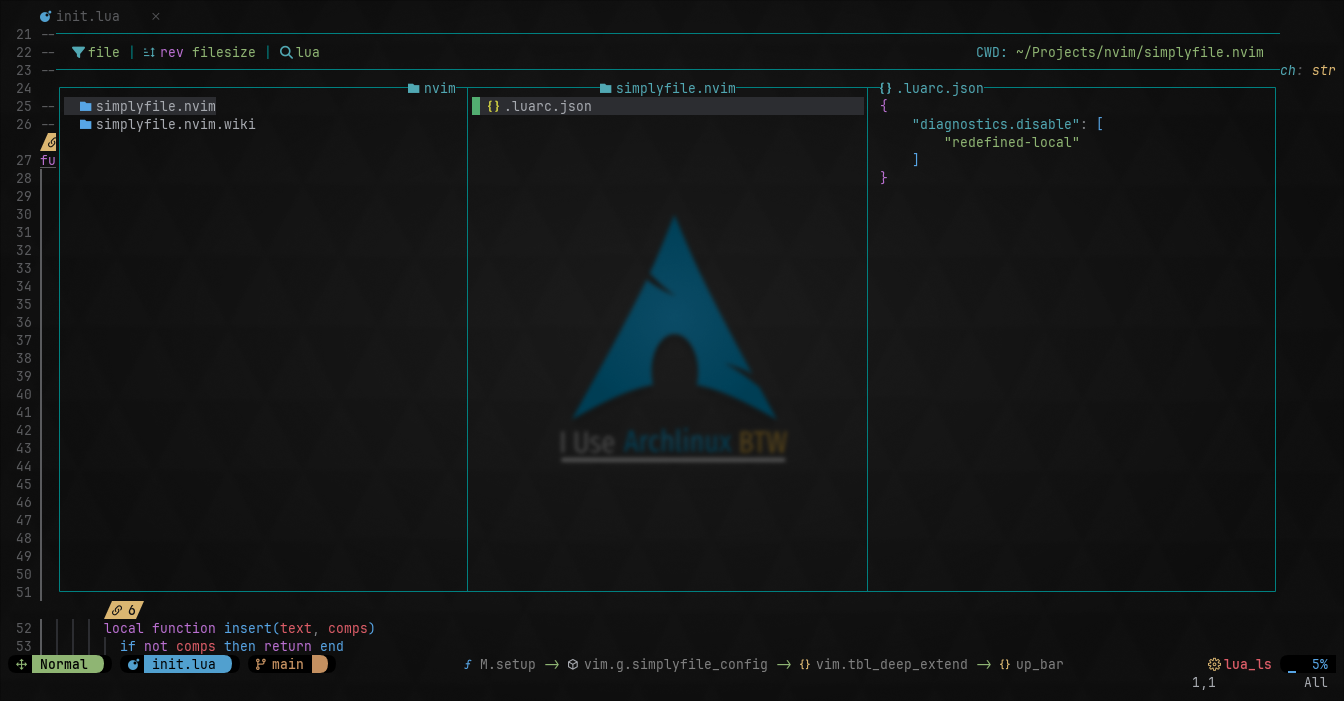Click the braces icon before up_bar
The height and width of the screenshot is (701, 1344).
(1005, 664)
